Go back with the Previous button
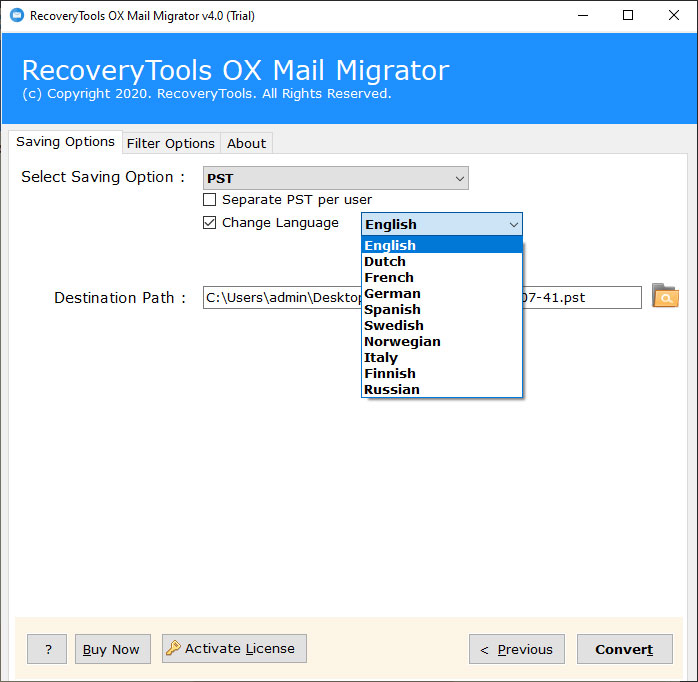This screenshot has height=682, width=698. [517, 649]
